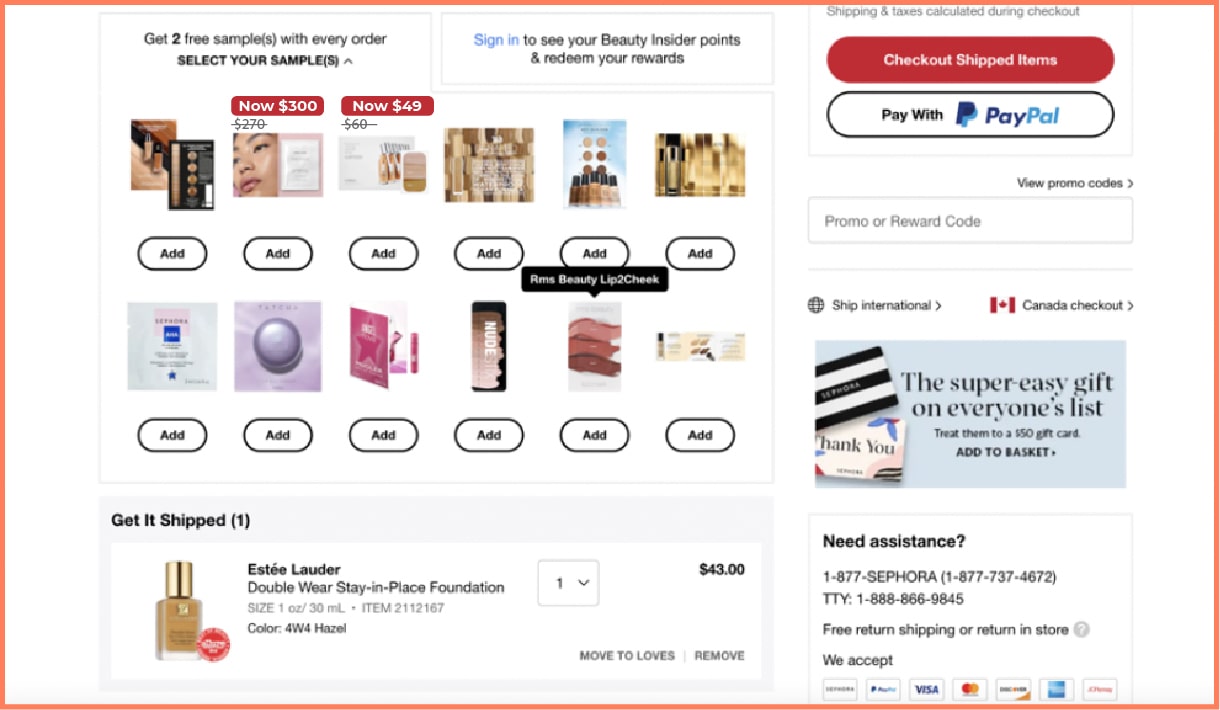
Task: Click the Canada flag icon
Action: [x=1002, y=305]
